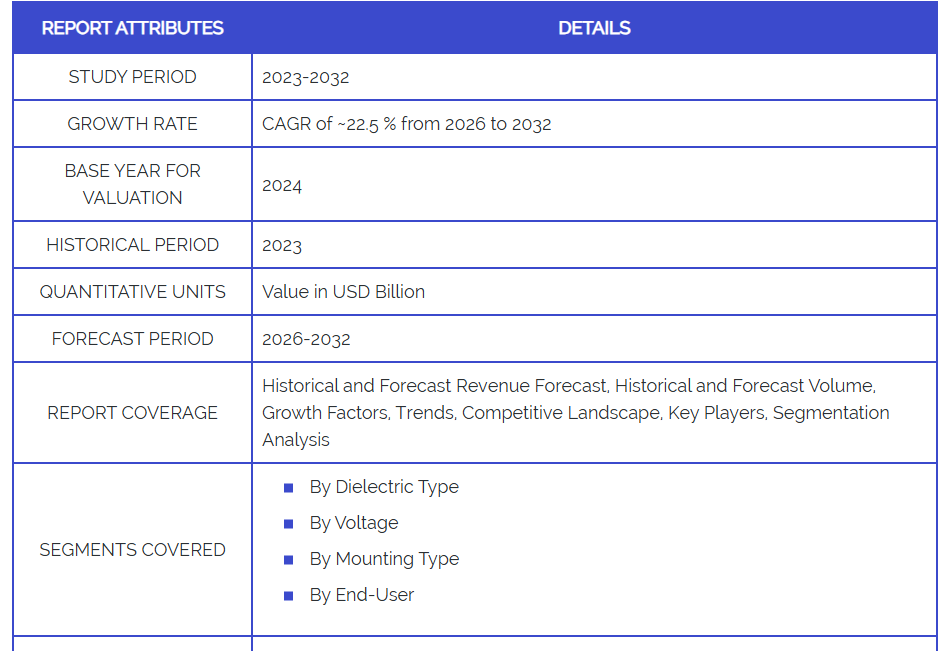Click the DETAILS column header
This screenshot has height=651, width=944.
click(594, 28)
